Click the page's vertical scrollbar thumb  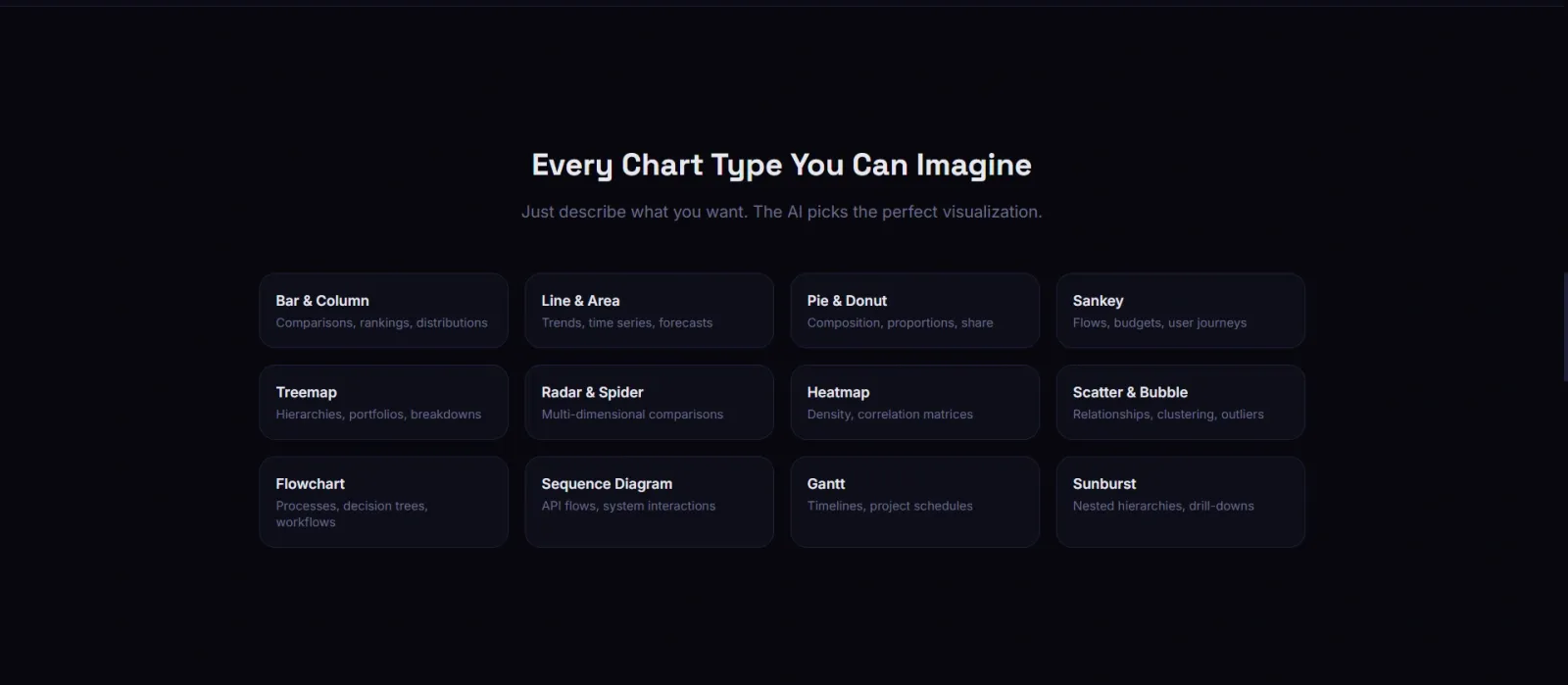(1565, 327)
